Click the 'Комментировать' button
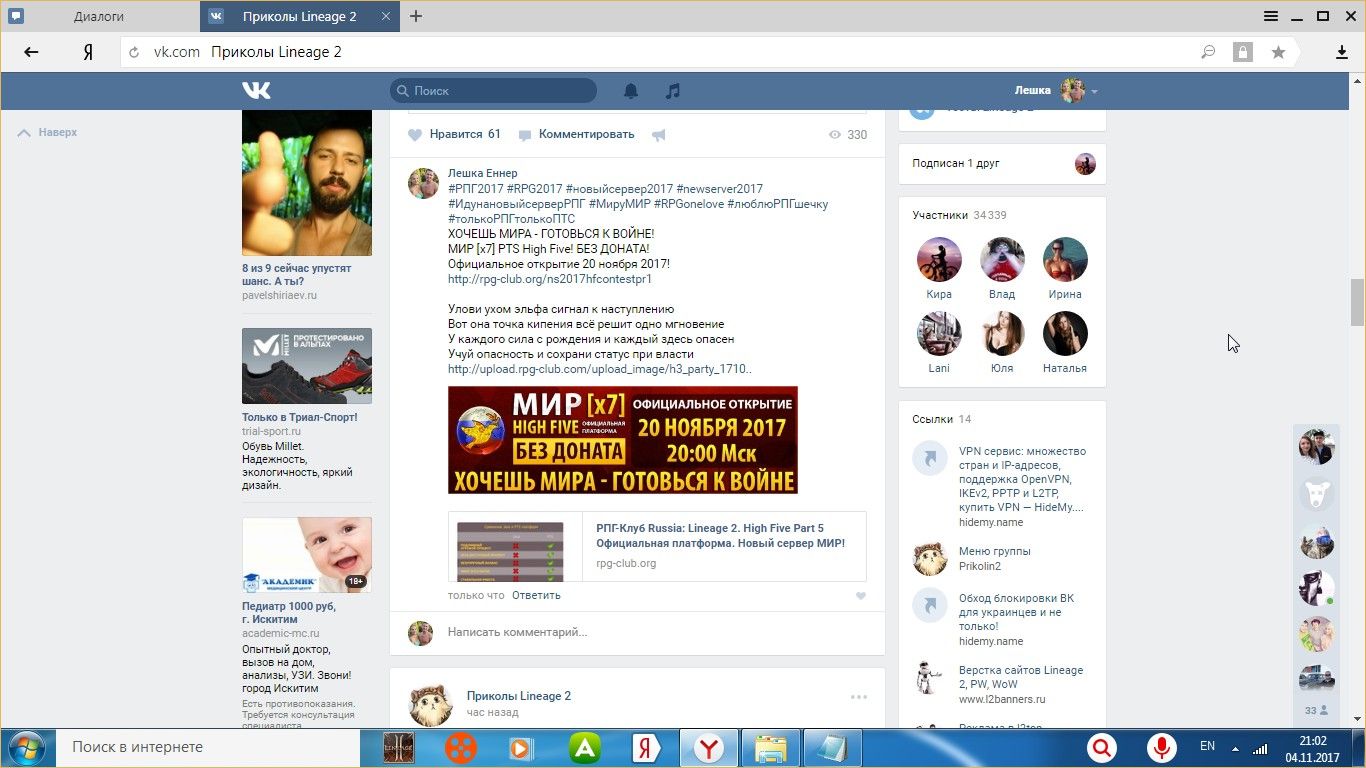This screenshot has width=1366, height=768. pyautogui.click(x=575, y=134)
